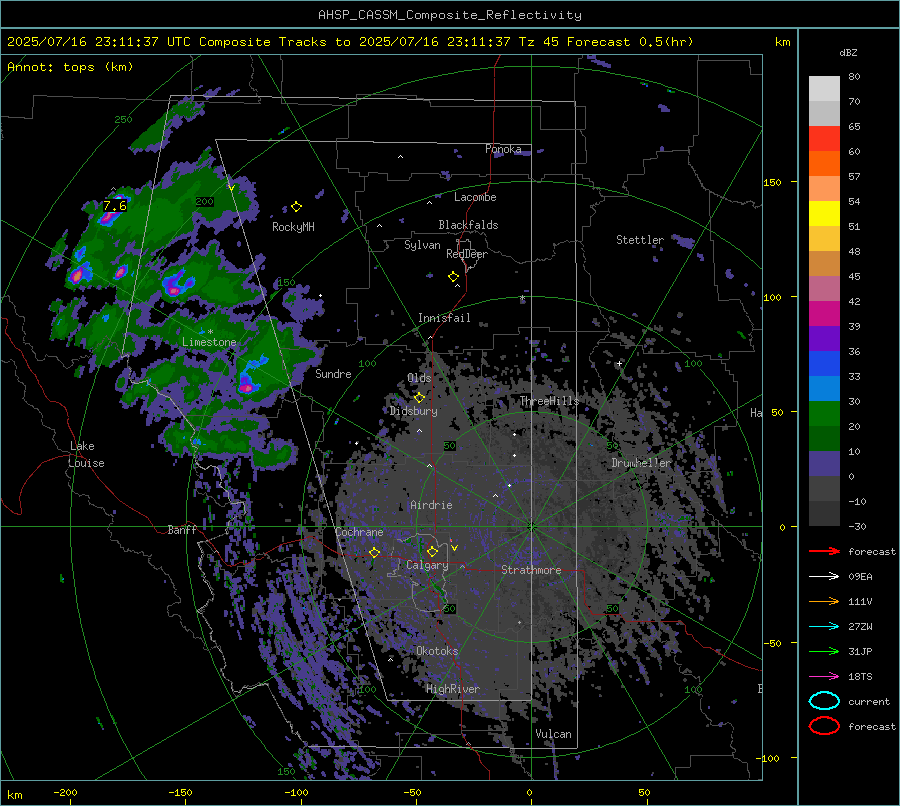Click the Innisfail city label

444,318
